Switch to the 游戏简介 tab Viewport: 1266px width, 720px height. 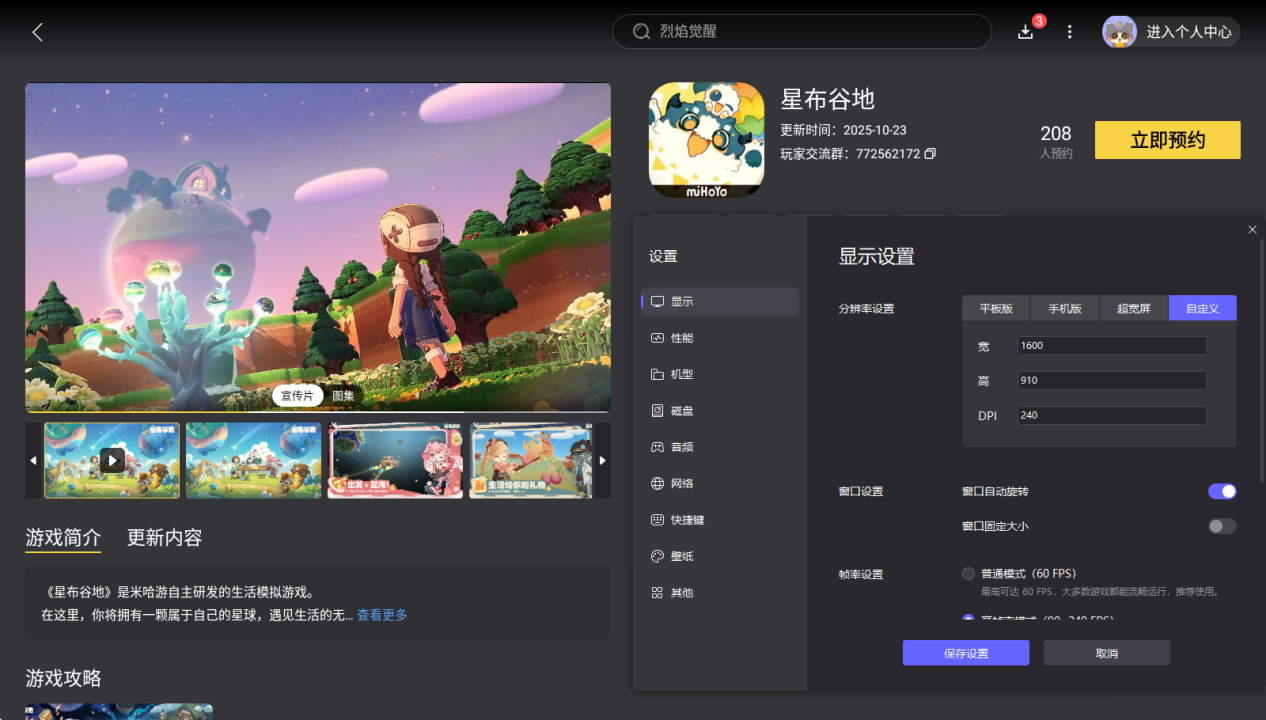coord(63,538)
